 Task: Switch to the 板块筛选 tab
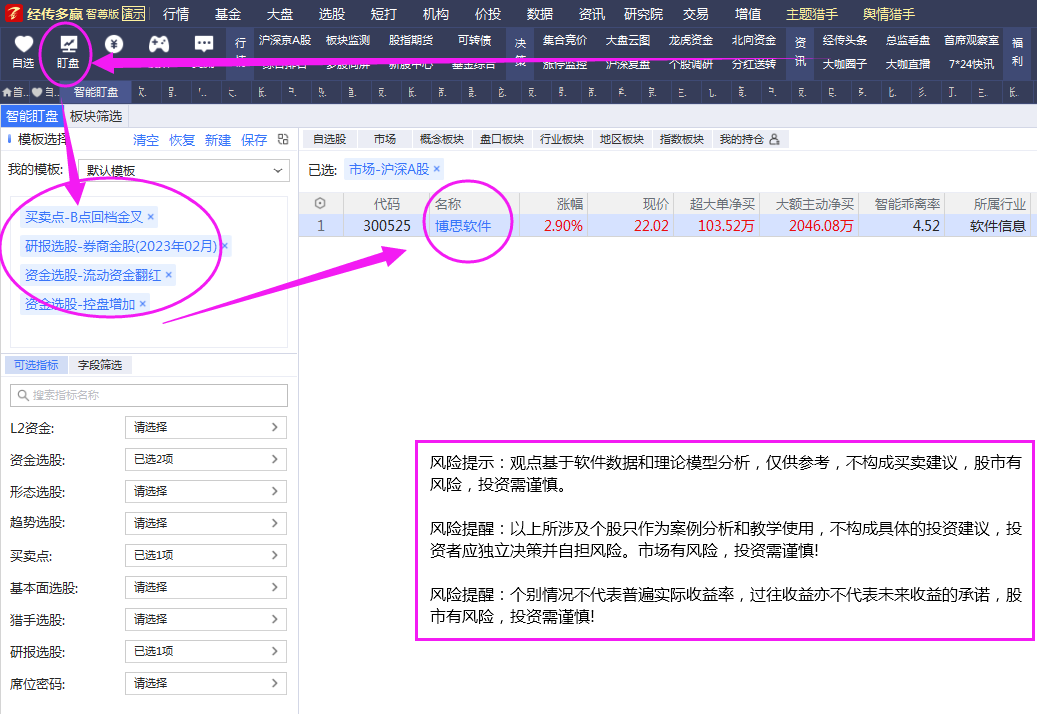(x=96, y=116)
